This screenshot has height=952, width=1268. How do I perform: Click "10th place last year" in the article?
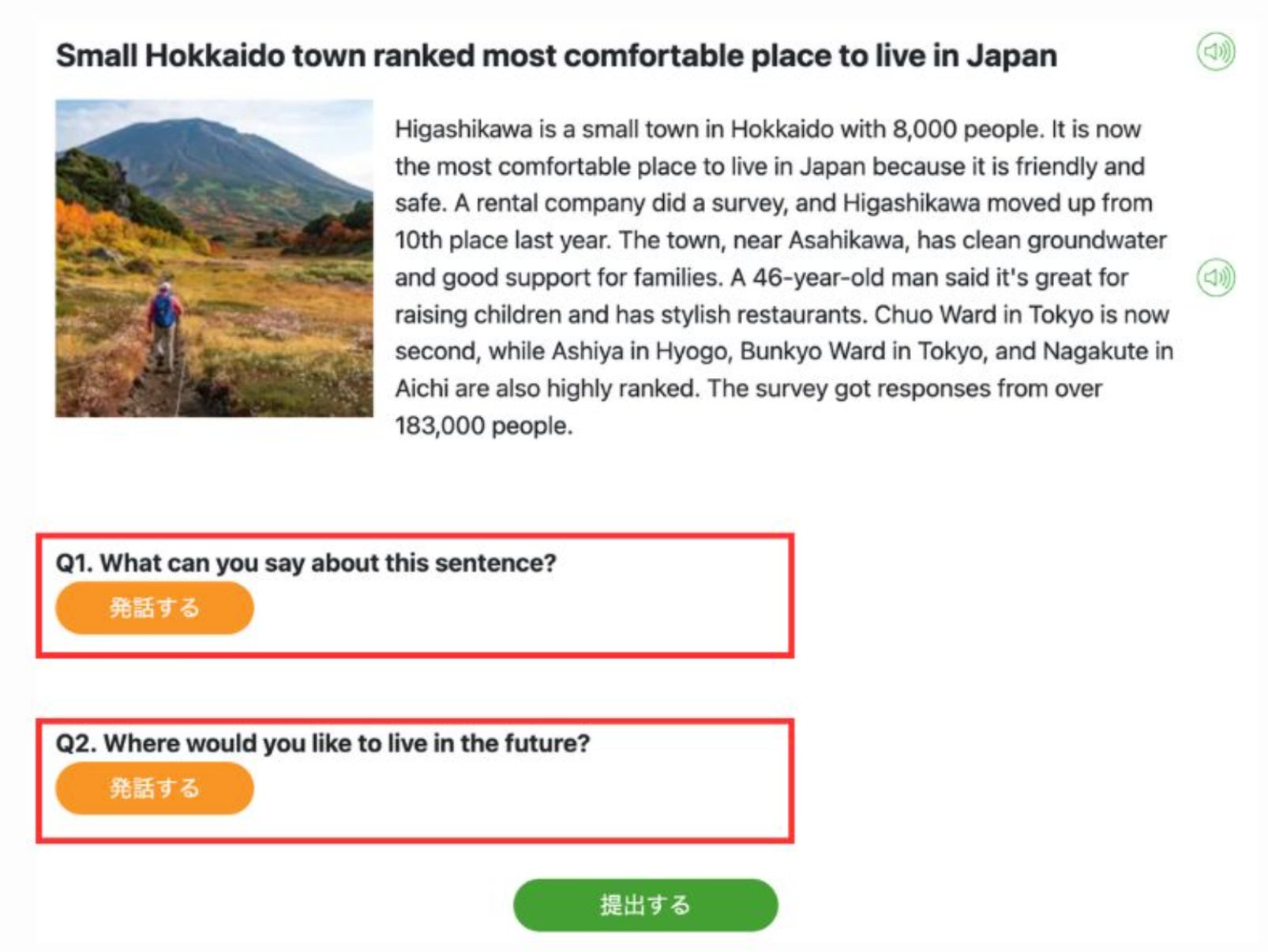(502, 241)
